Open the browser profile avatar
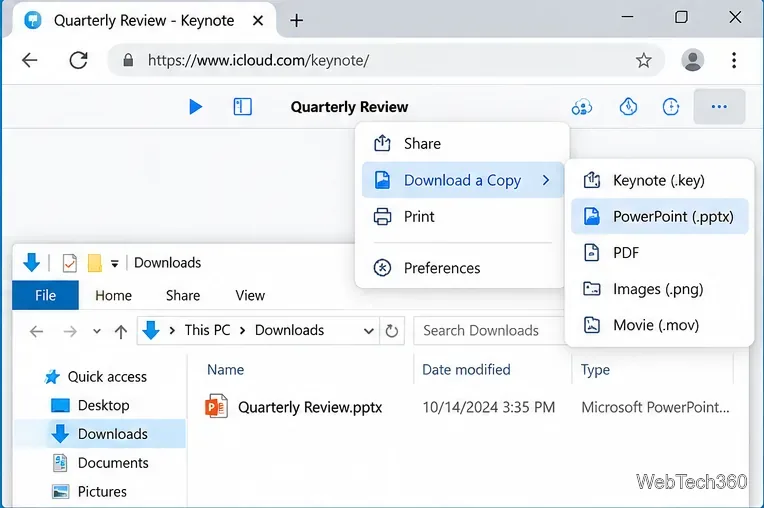 692,60
